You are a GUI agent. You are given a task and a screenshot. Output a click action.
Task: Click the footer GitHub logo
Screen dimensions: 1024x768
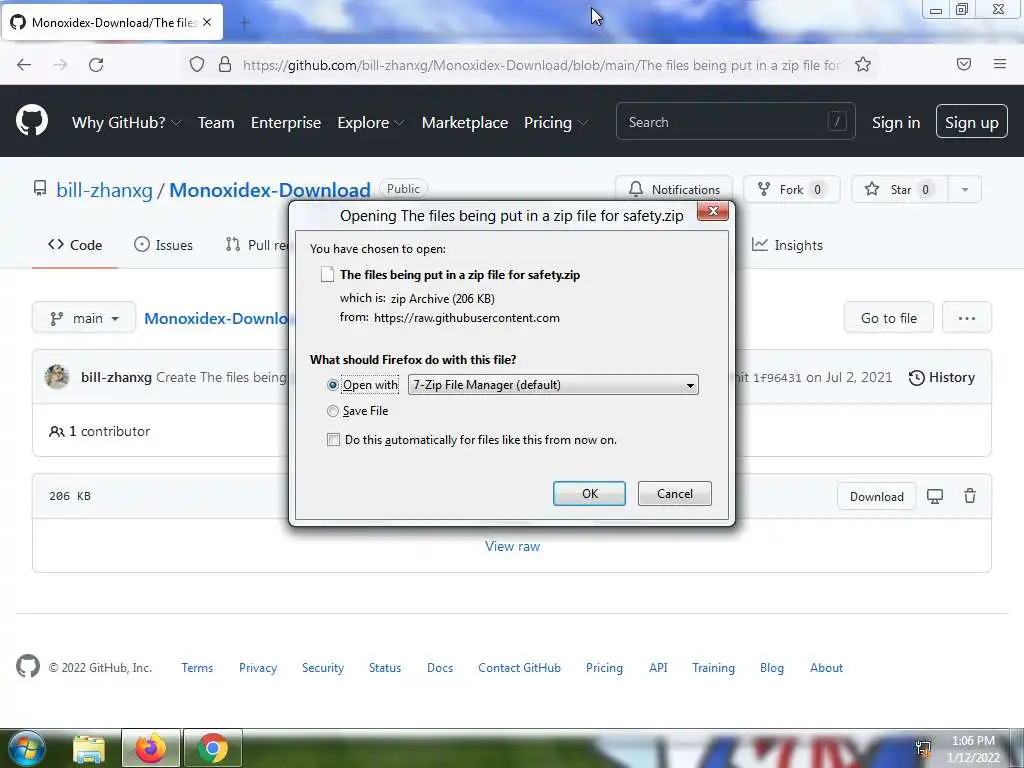pos(28,667)
